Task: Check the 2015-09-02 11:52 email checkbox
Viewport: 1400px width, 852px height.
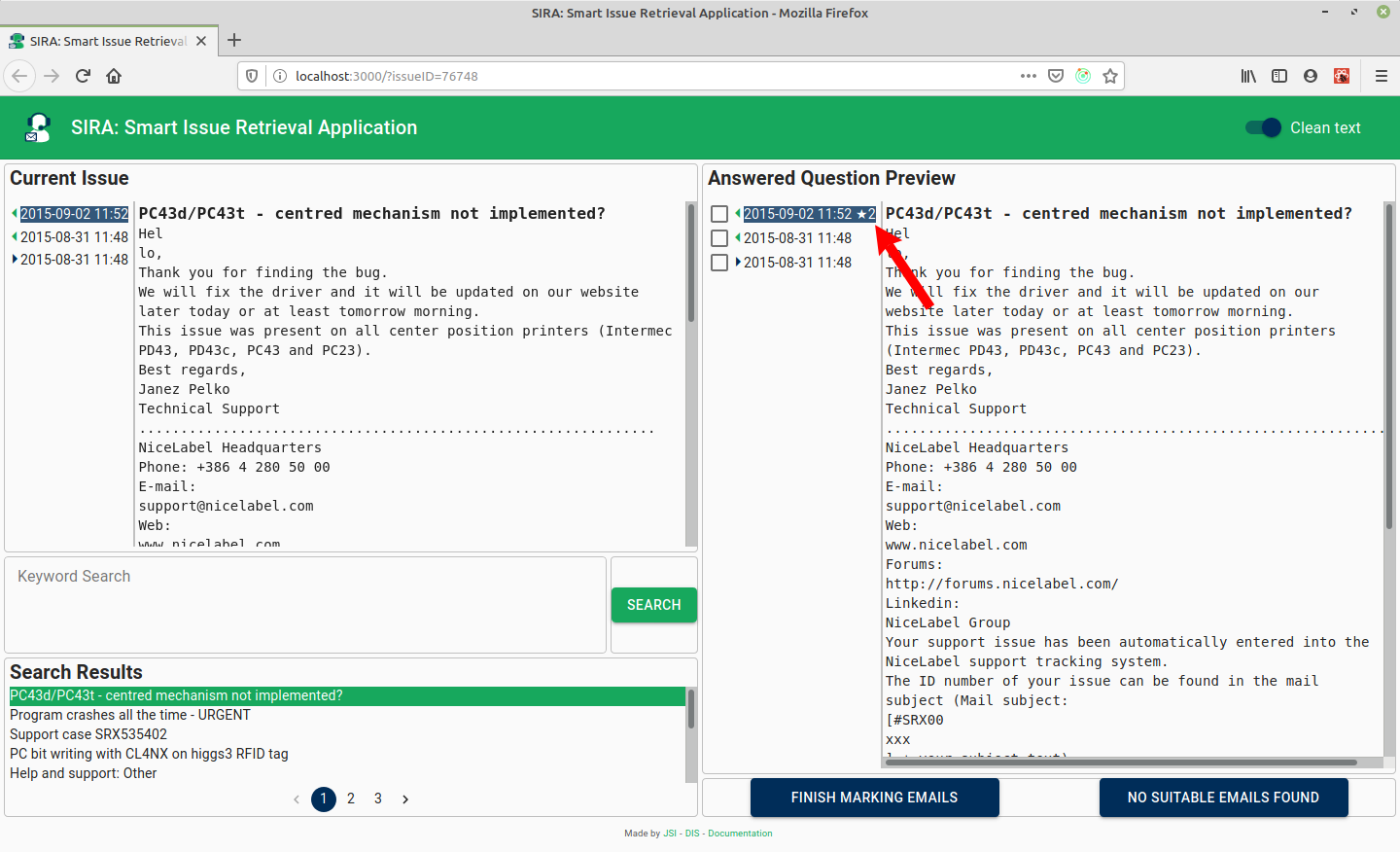Action: coord(719,214)
